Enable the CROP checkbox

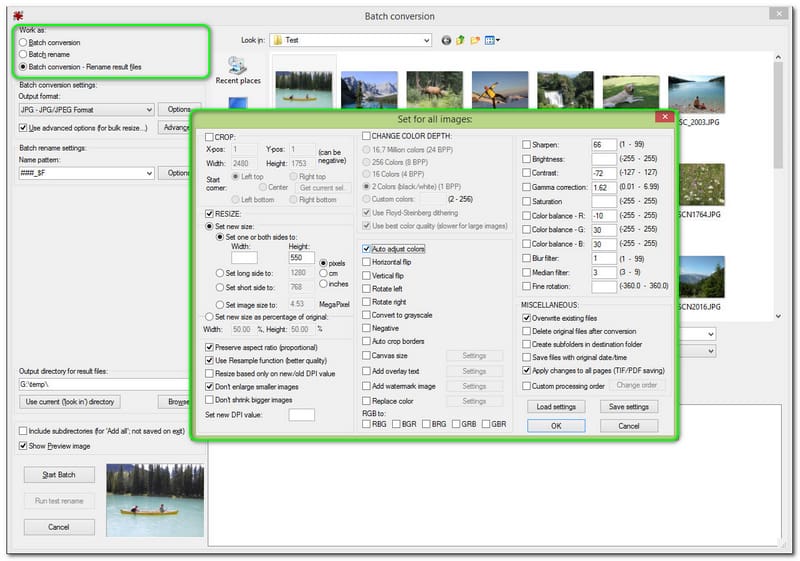(210, 136)
